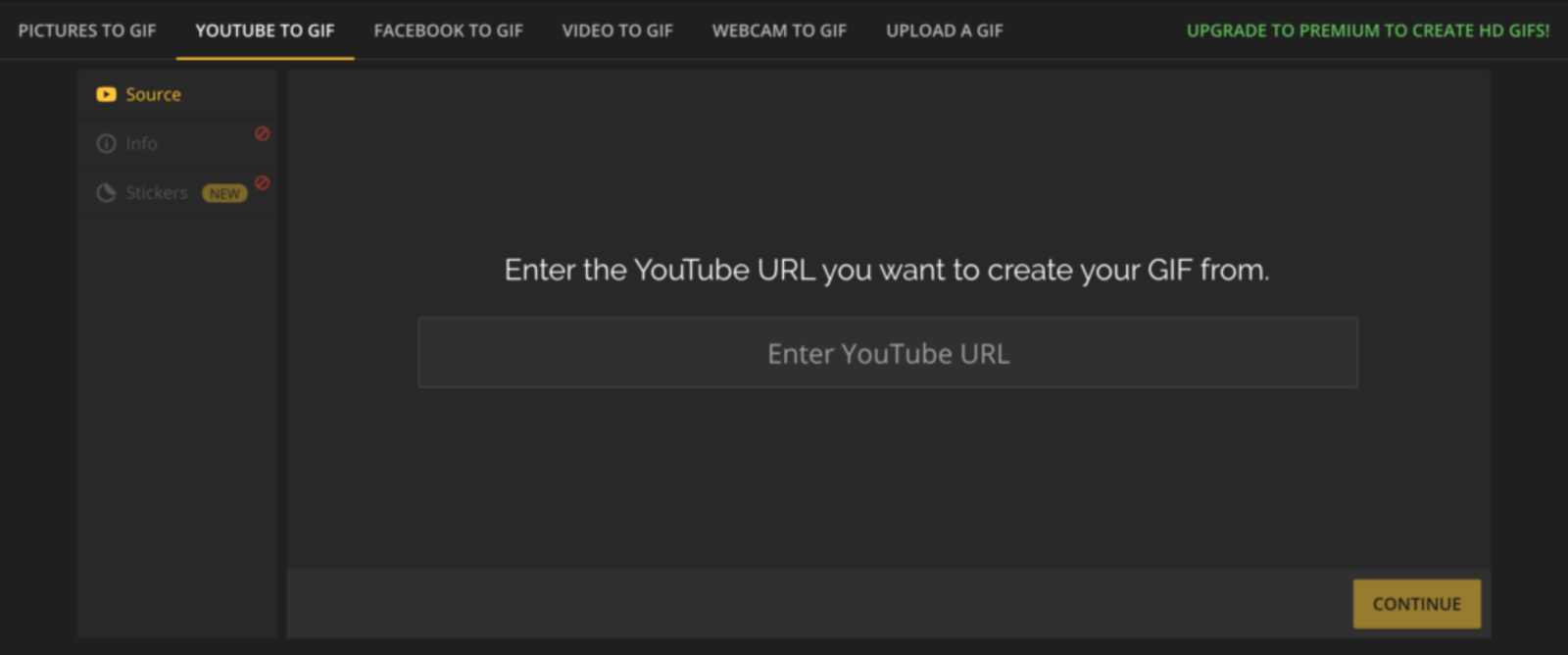Screen dimensions: 1568x655
Task: Open the Webcam to GIF tab
Action: point(779,30)
